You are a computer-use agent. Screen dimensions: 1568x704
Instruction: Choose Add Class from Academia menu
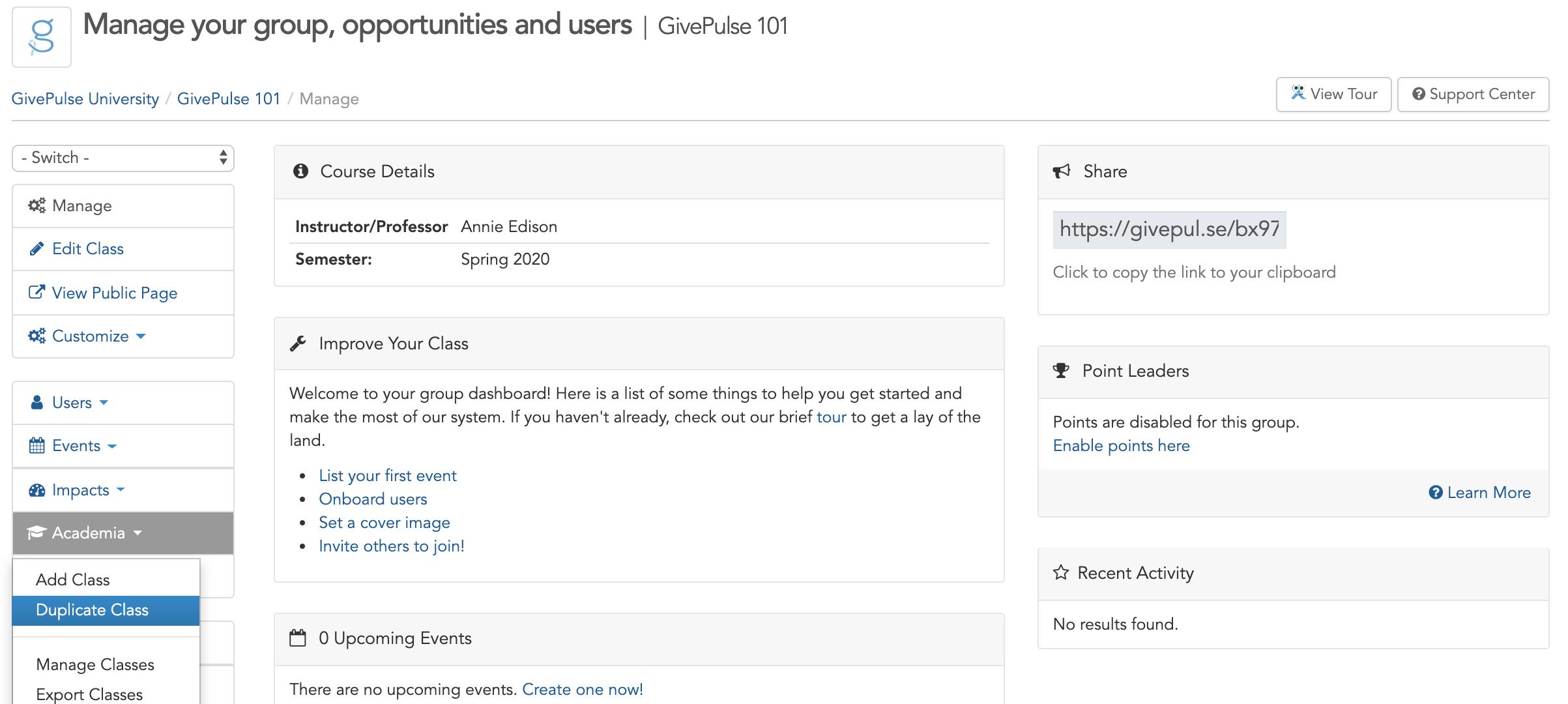[106, 579]
